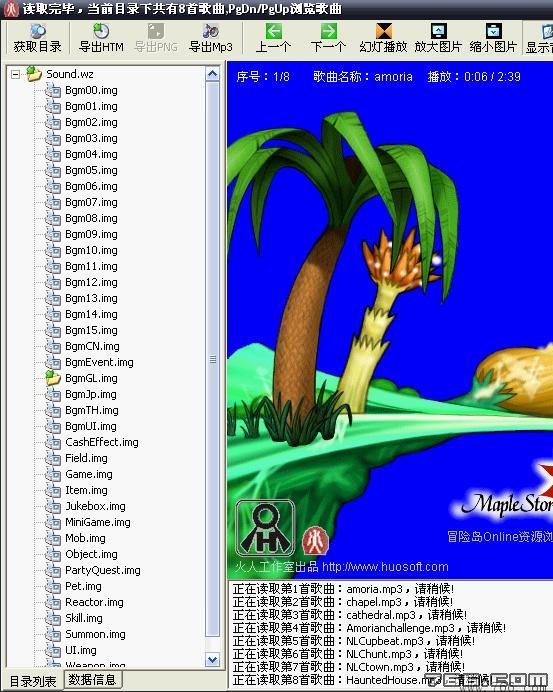Open the huosoft.com website link

(x=385, y=567)
